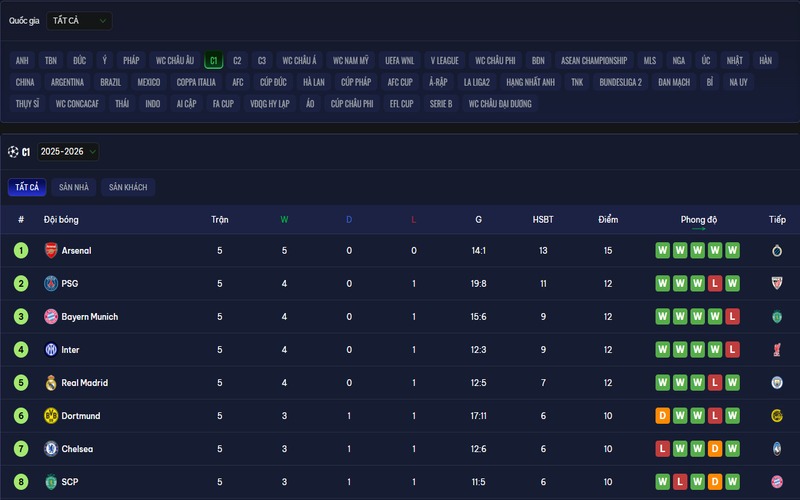Click the Chelsea club crest icon
This screenshot has height=500, width=800.
51,449
